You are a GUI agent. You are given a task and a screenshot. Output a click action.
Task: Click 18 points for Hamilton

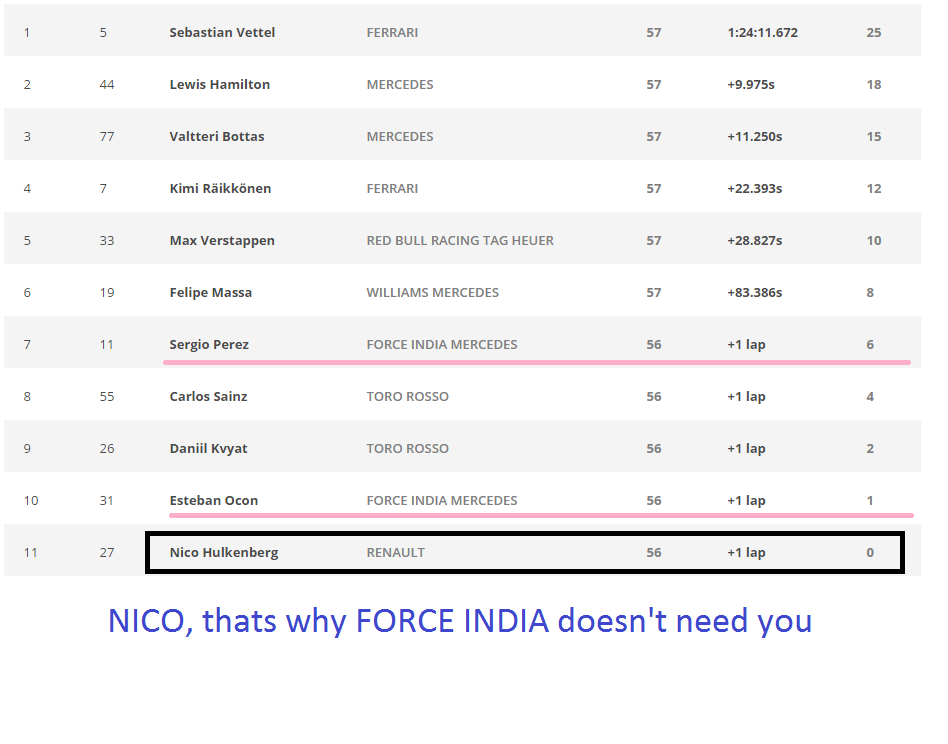pyautogui.click(x=874, y=85)
